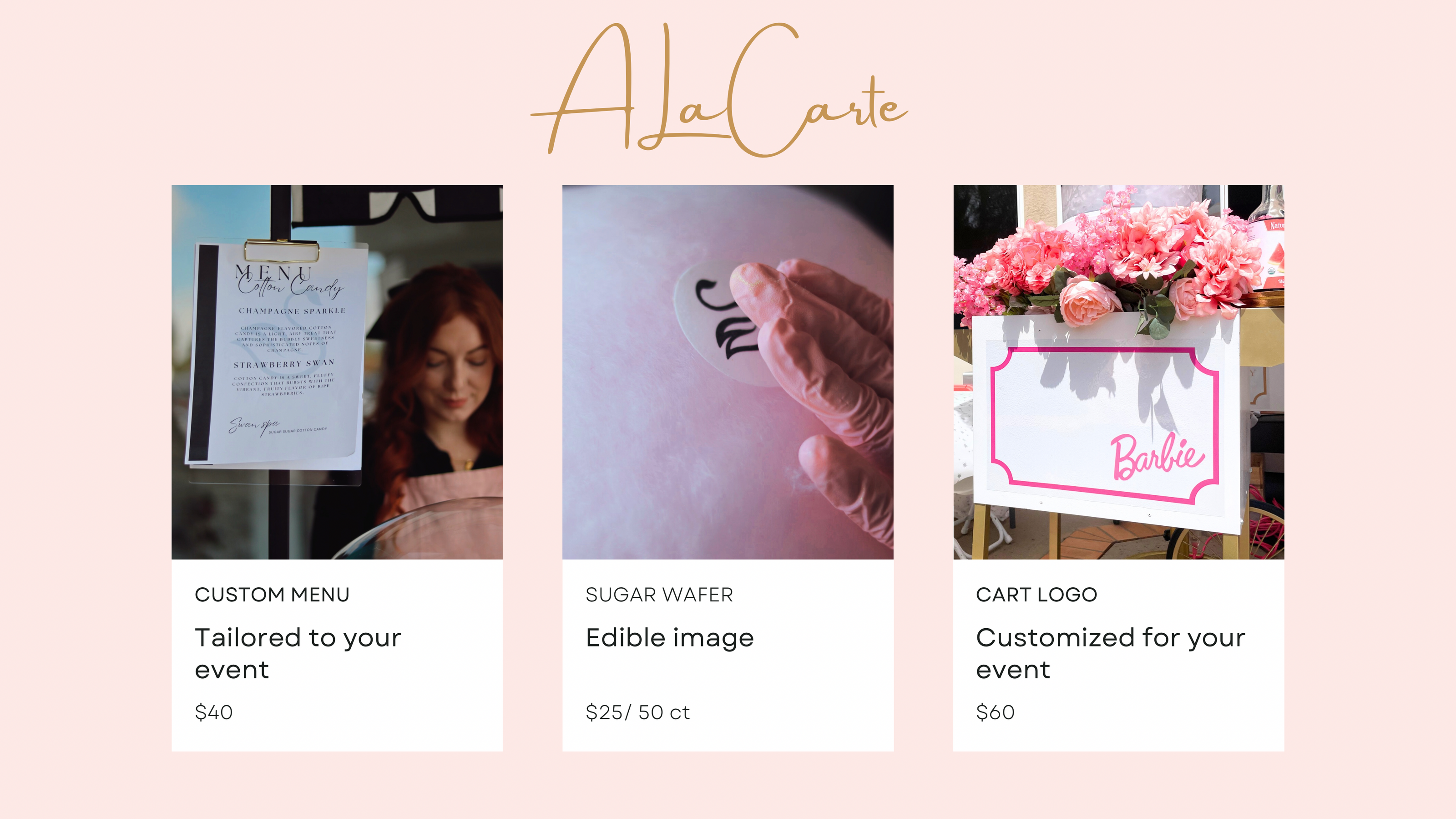Select the 'Tailored to your event' text
This screenshot has width=1456, height=819.
tap(298, 653)
